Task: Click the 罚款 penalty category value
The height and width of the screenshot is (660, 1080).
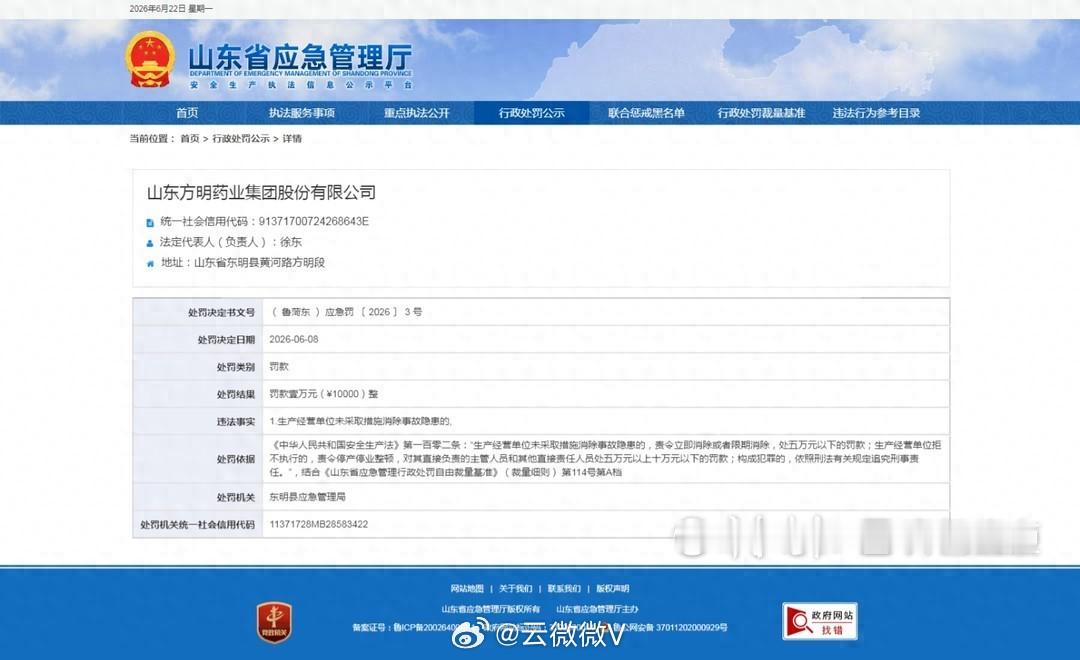Action: [279, 367]
